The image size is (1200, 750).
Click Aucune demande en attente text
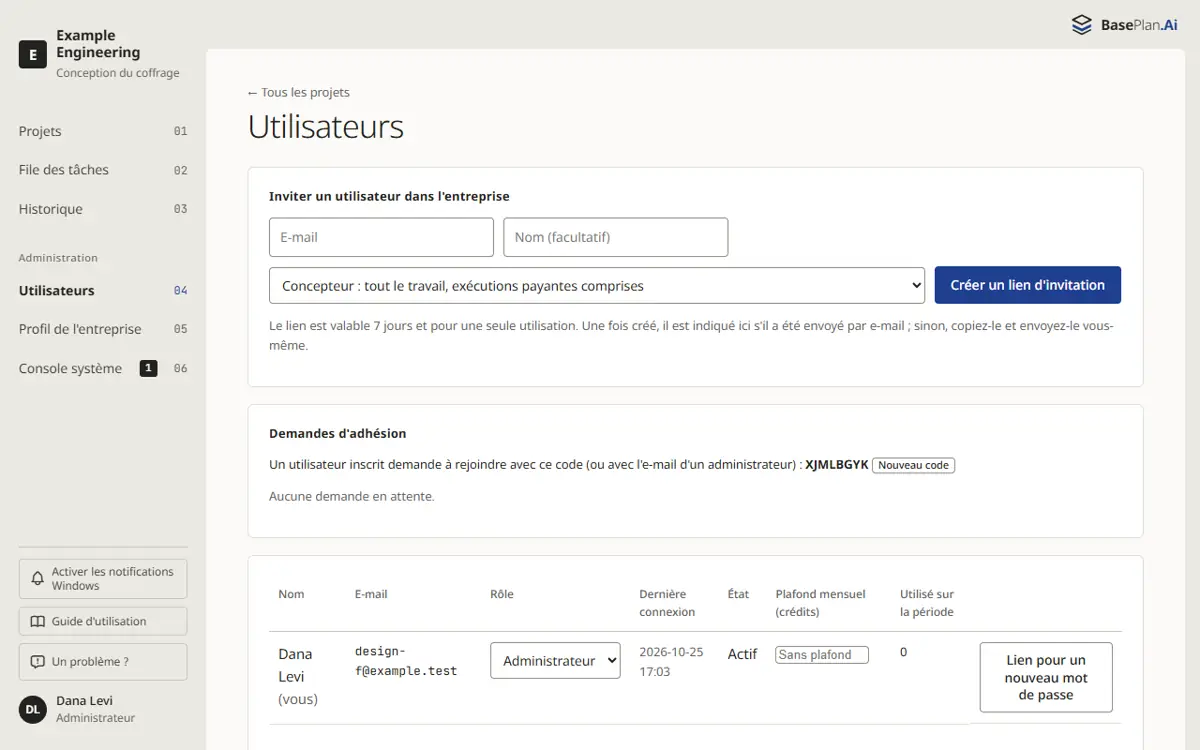[x=352, y=496]
